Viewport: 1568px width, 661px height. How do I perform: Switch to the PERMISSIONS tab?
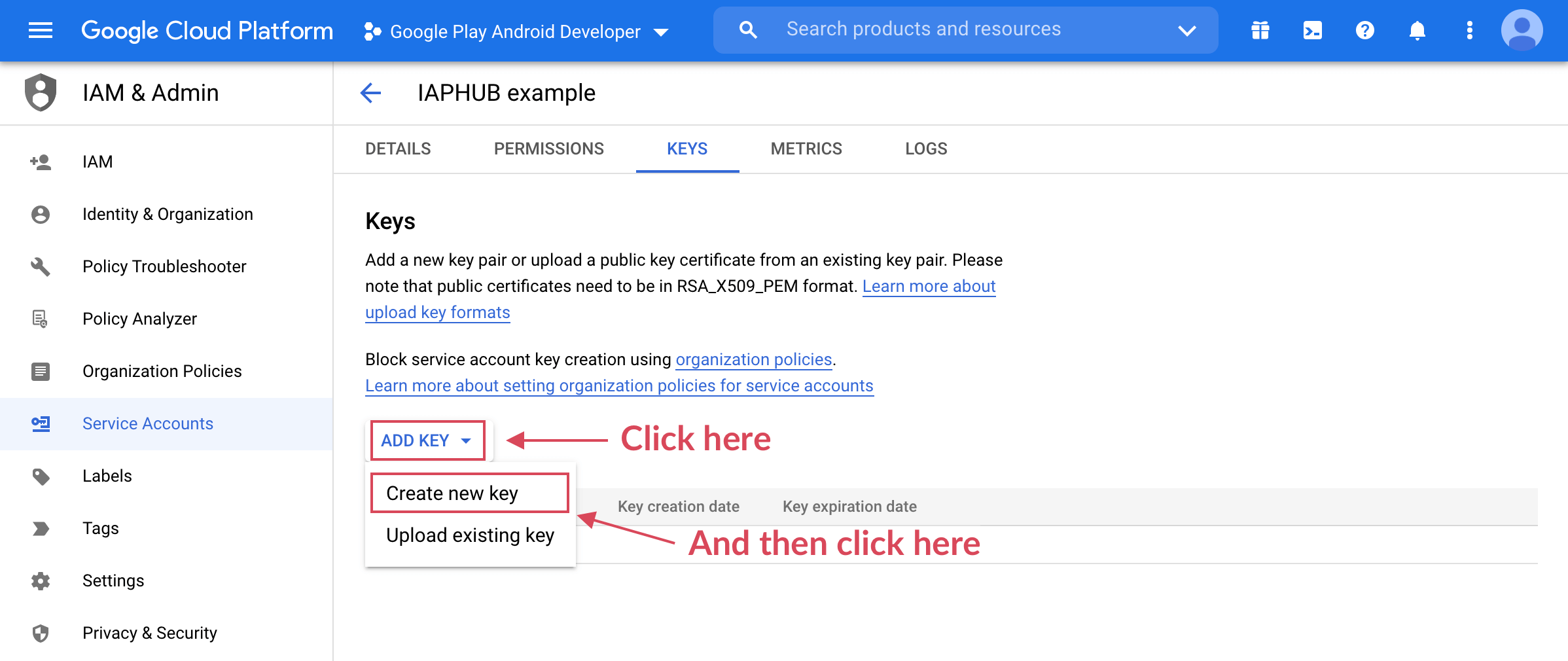[548, 149]
